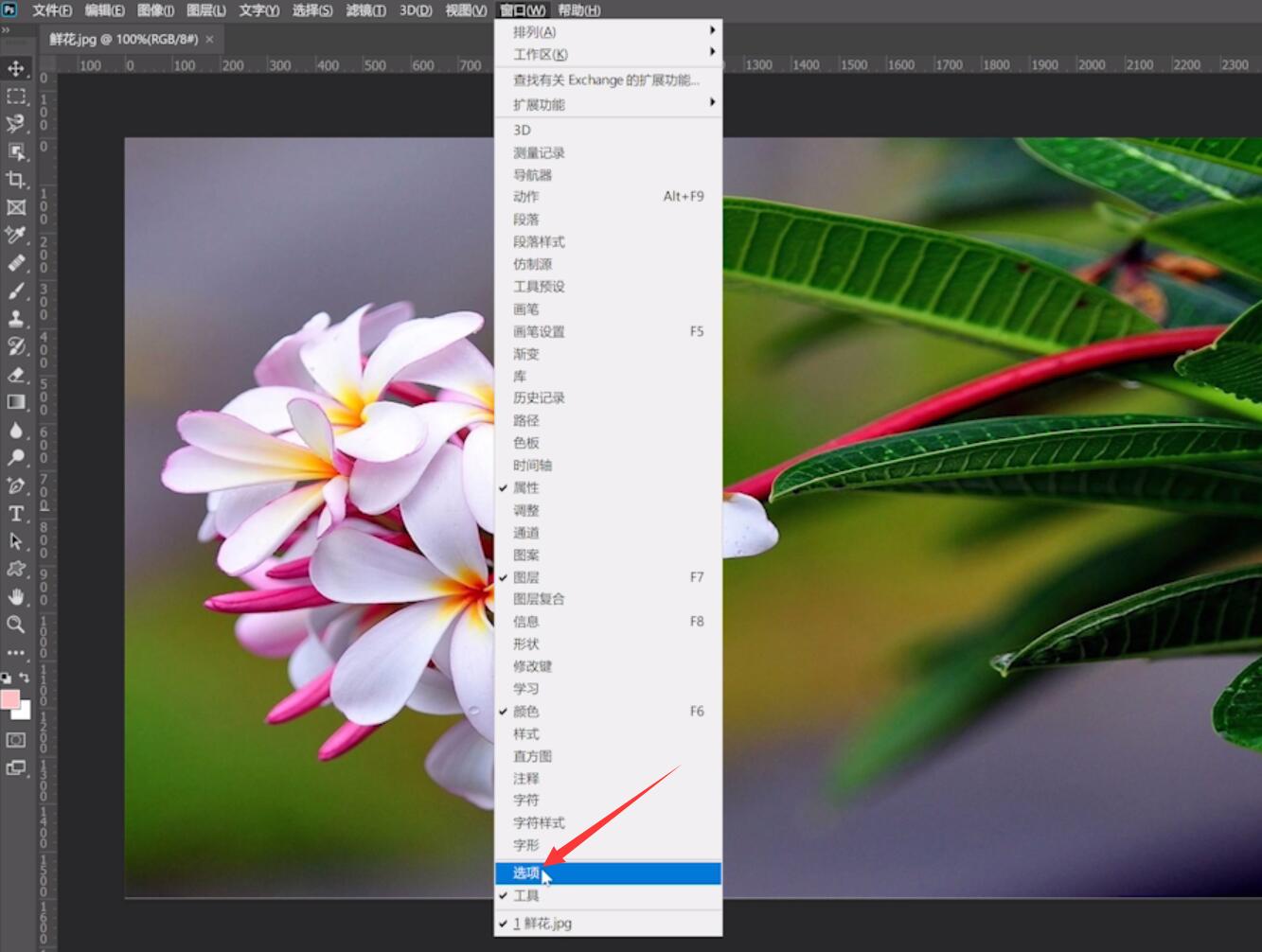Screen dimensions: 1262x952
Task: Open the Edit Toolbar three-dots button
Action: [16, 653]
